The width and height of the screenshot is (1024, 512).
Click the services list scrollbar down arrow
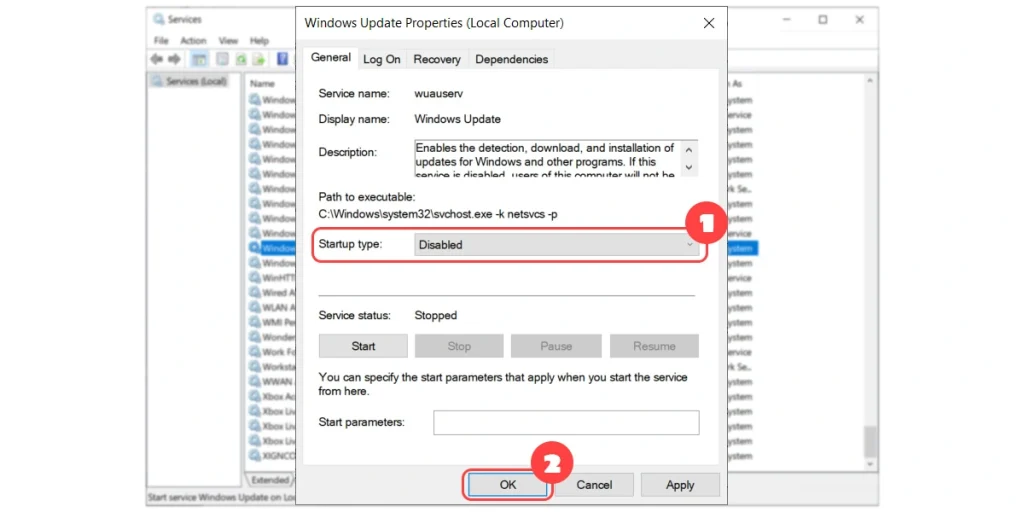tap(870, 464)
